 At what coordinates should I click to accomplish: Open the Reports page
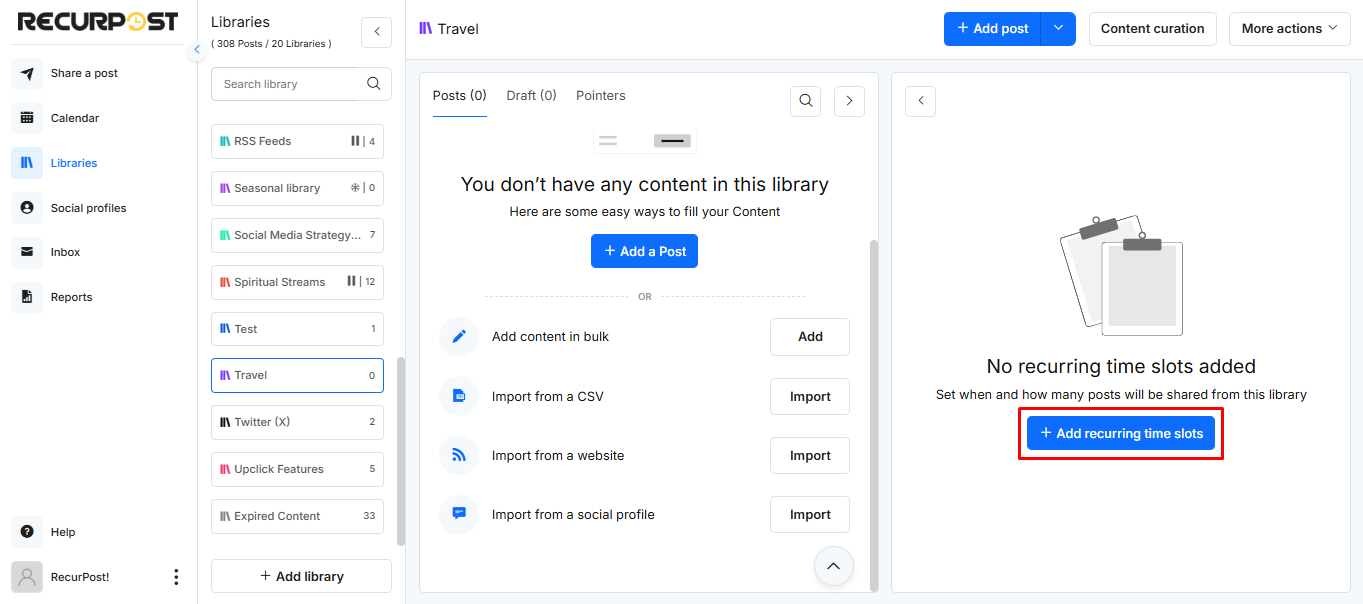(71, 297)
